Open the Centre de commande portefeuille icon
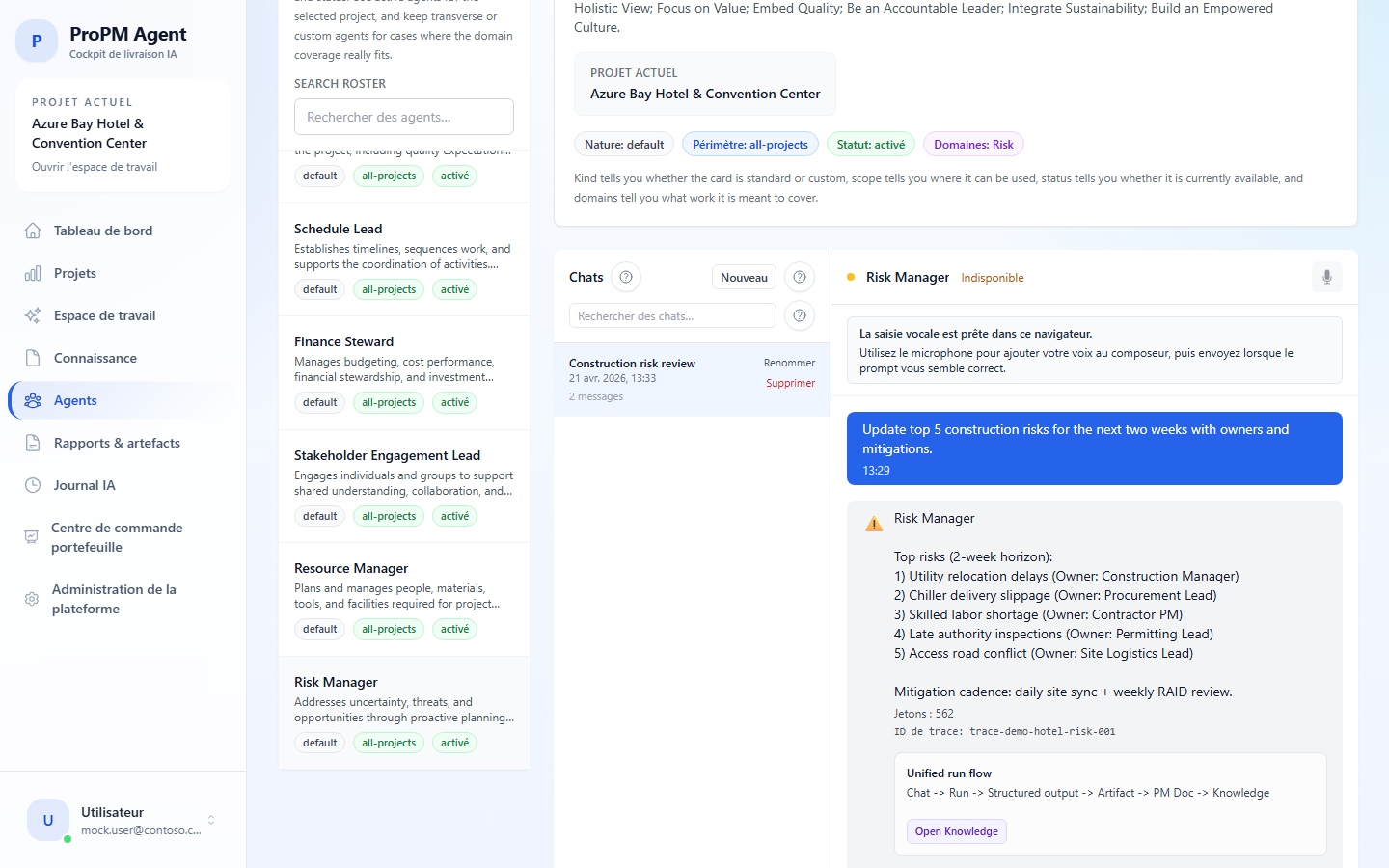 pos(32,537)
